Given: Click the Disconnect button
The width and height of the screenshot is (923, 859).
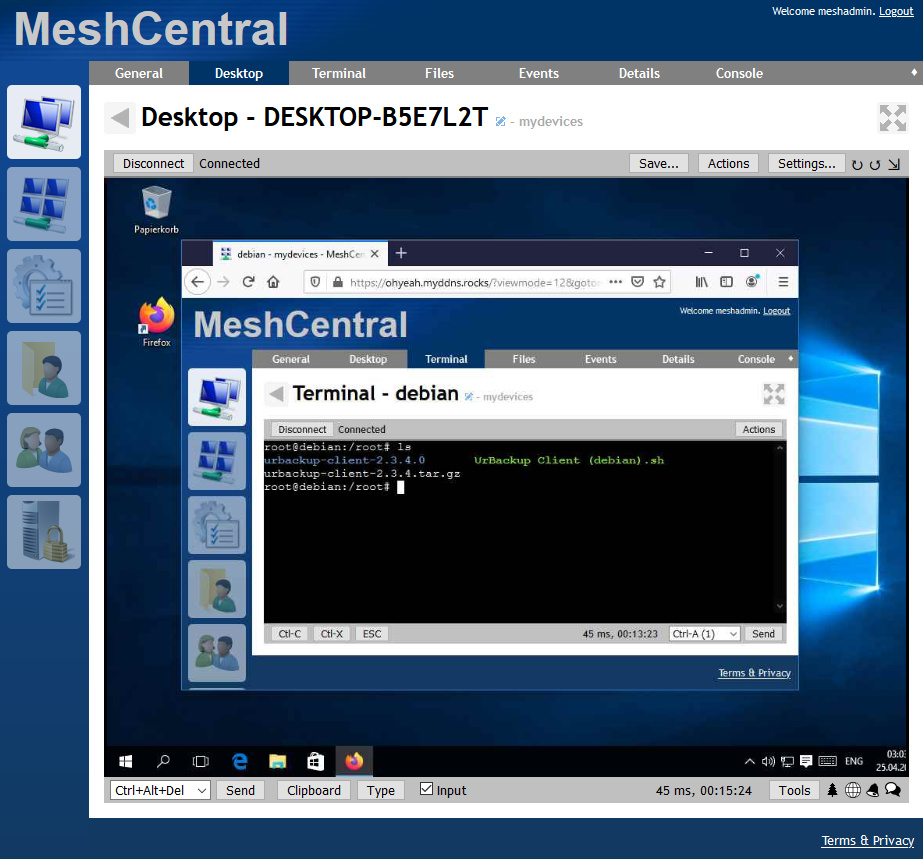Looking at the screenshot, I should (153, 163).
